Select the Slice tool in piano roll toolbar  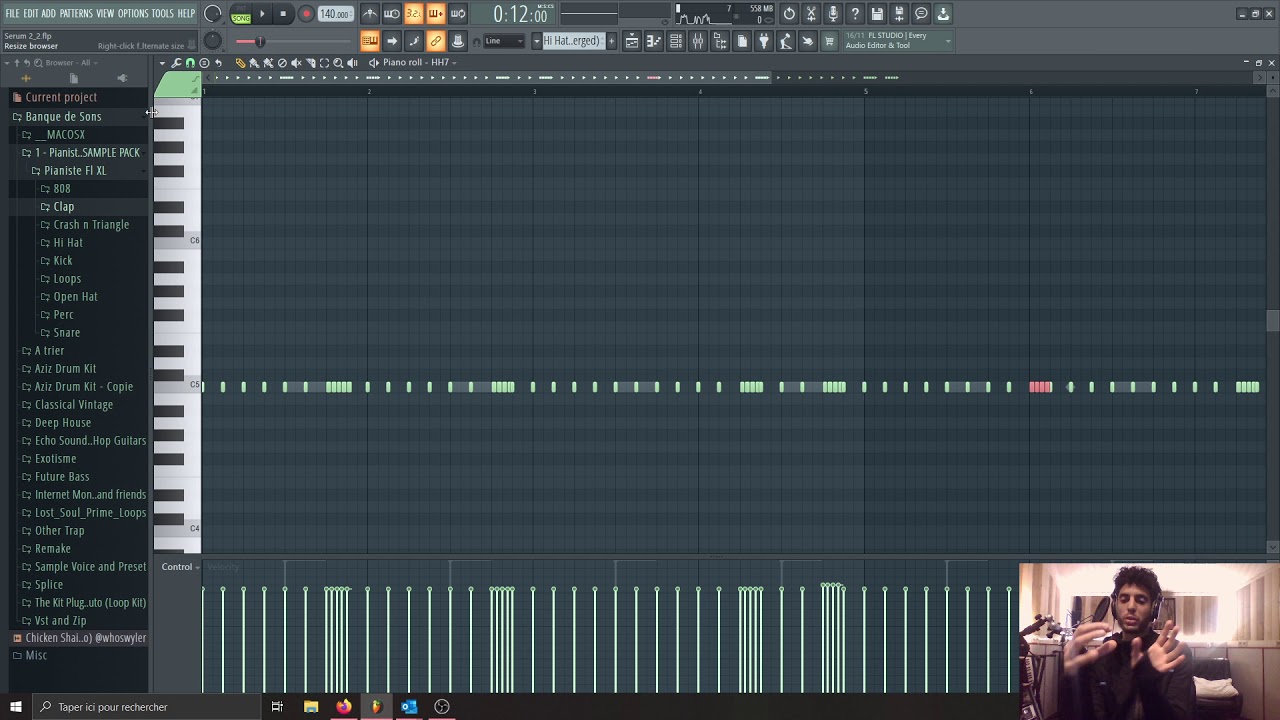310,62
